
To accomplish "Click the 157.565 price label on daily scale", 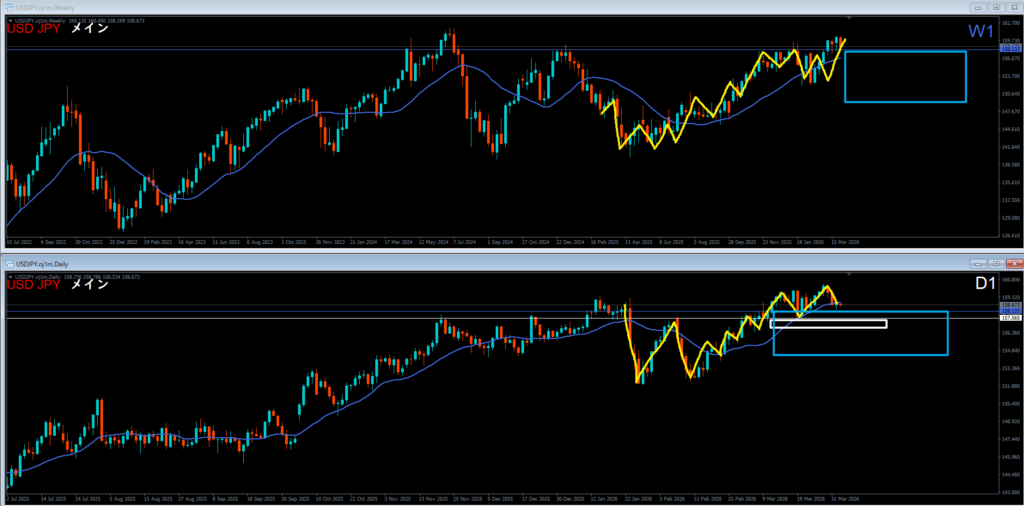I will 1009,317.
